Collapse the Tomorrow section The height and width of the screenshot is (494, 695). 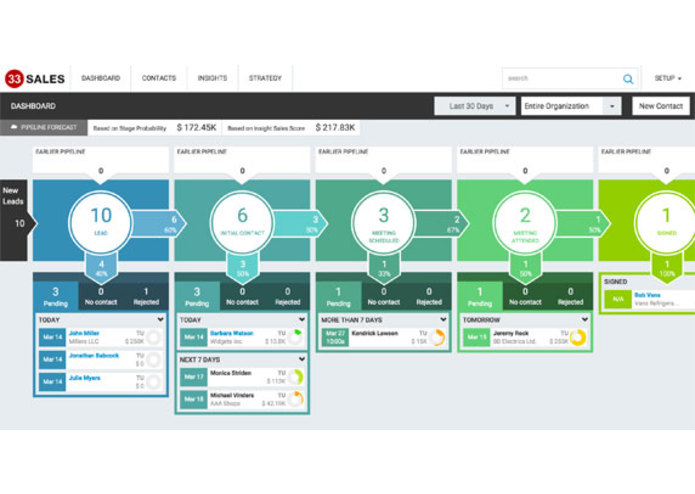point(585,319)
